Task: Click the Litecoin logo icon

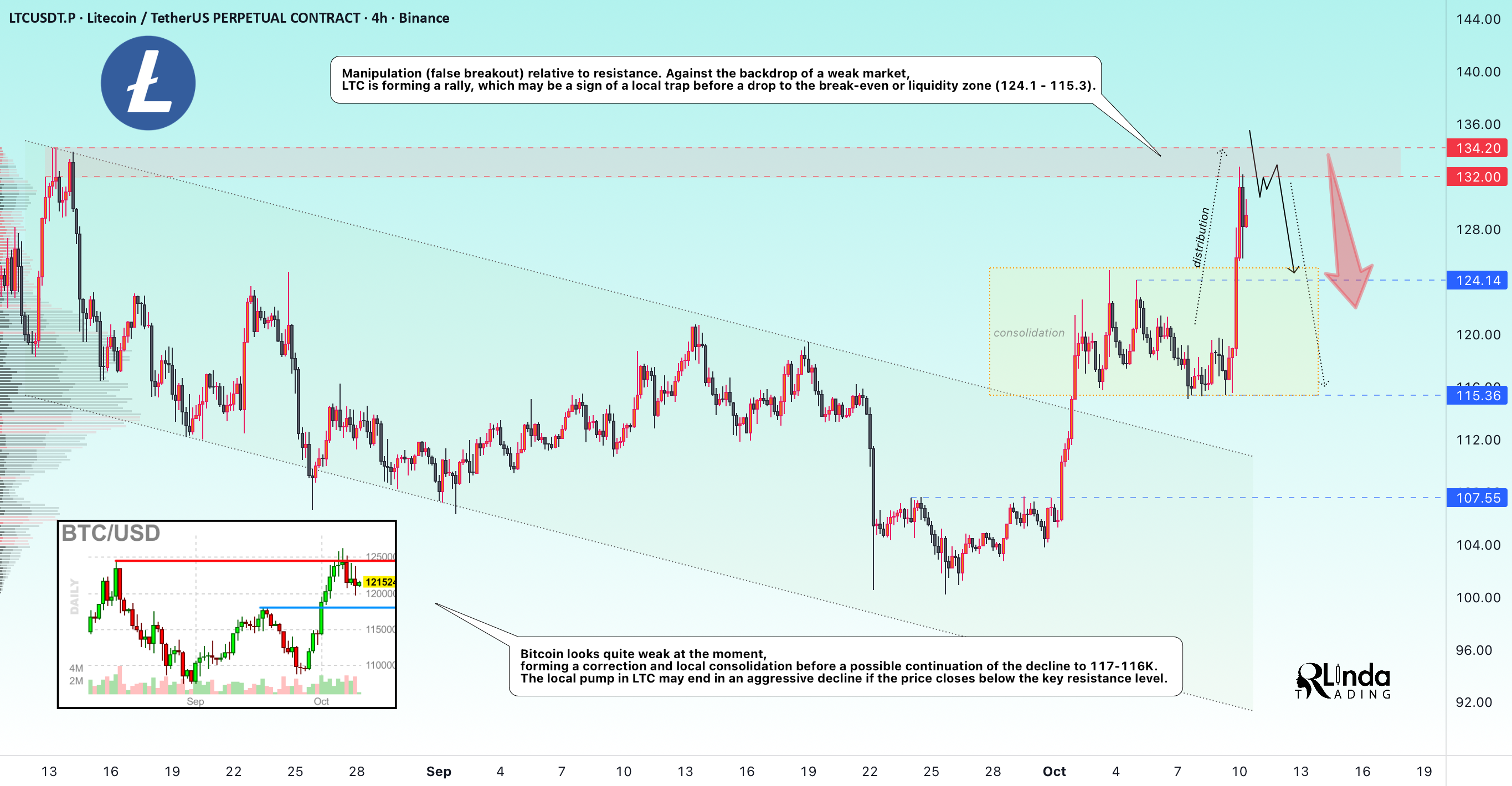Action: (x=148, y=82)
